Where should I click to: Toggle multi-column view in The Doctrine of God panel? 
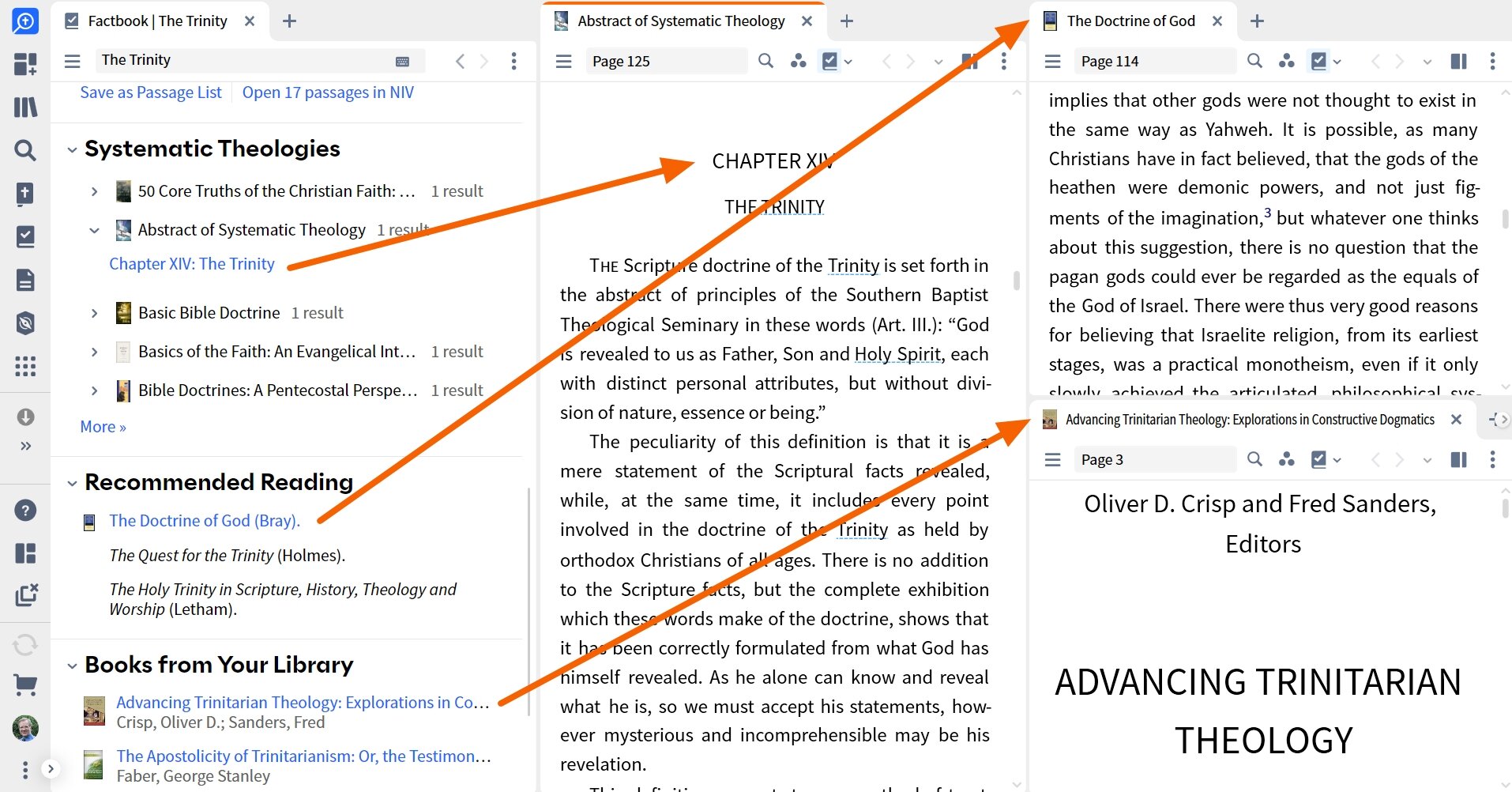(x=1459, y=61)
